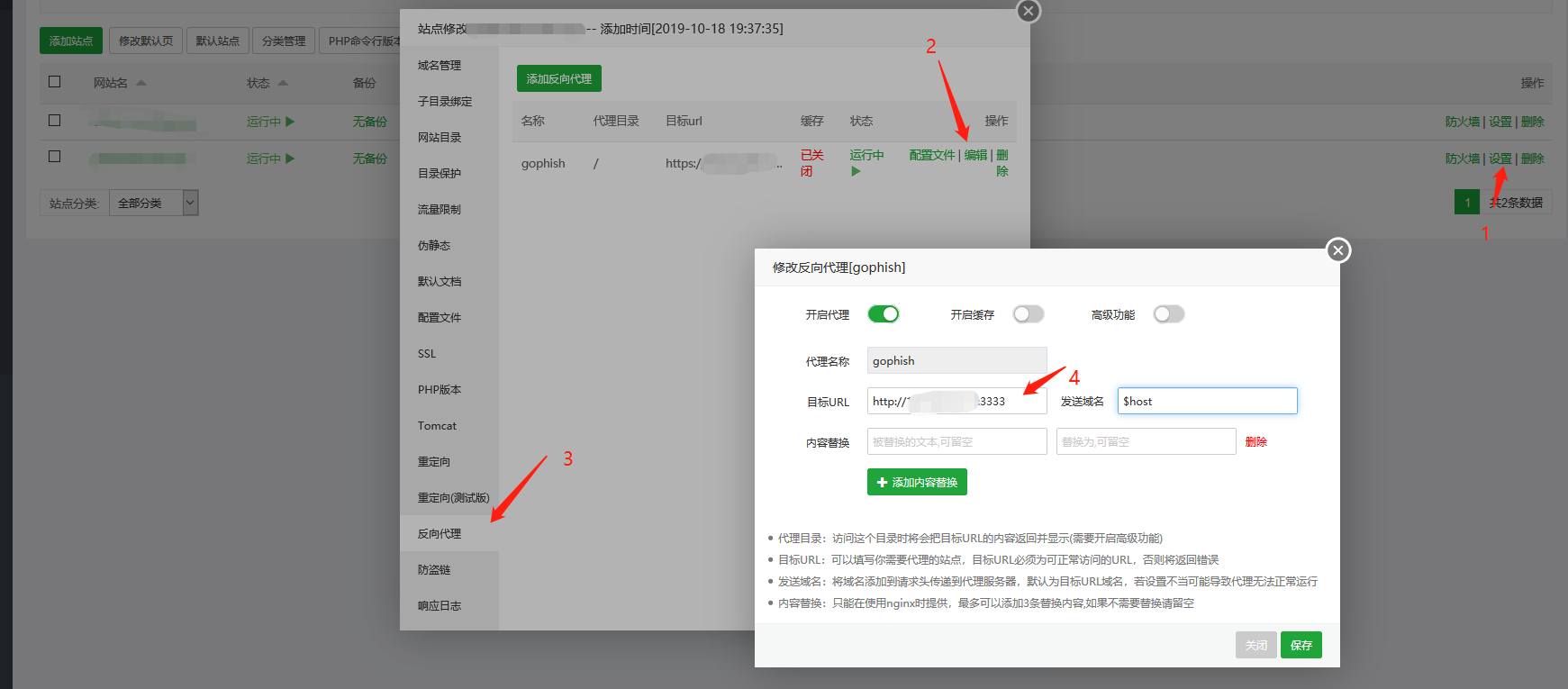Viewport: 1568px width, 689px height.
Task: Close the 修改反向代理 dialog with X icon
Action: [x=1338, y=250]
